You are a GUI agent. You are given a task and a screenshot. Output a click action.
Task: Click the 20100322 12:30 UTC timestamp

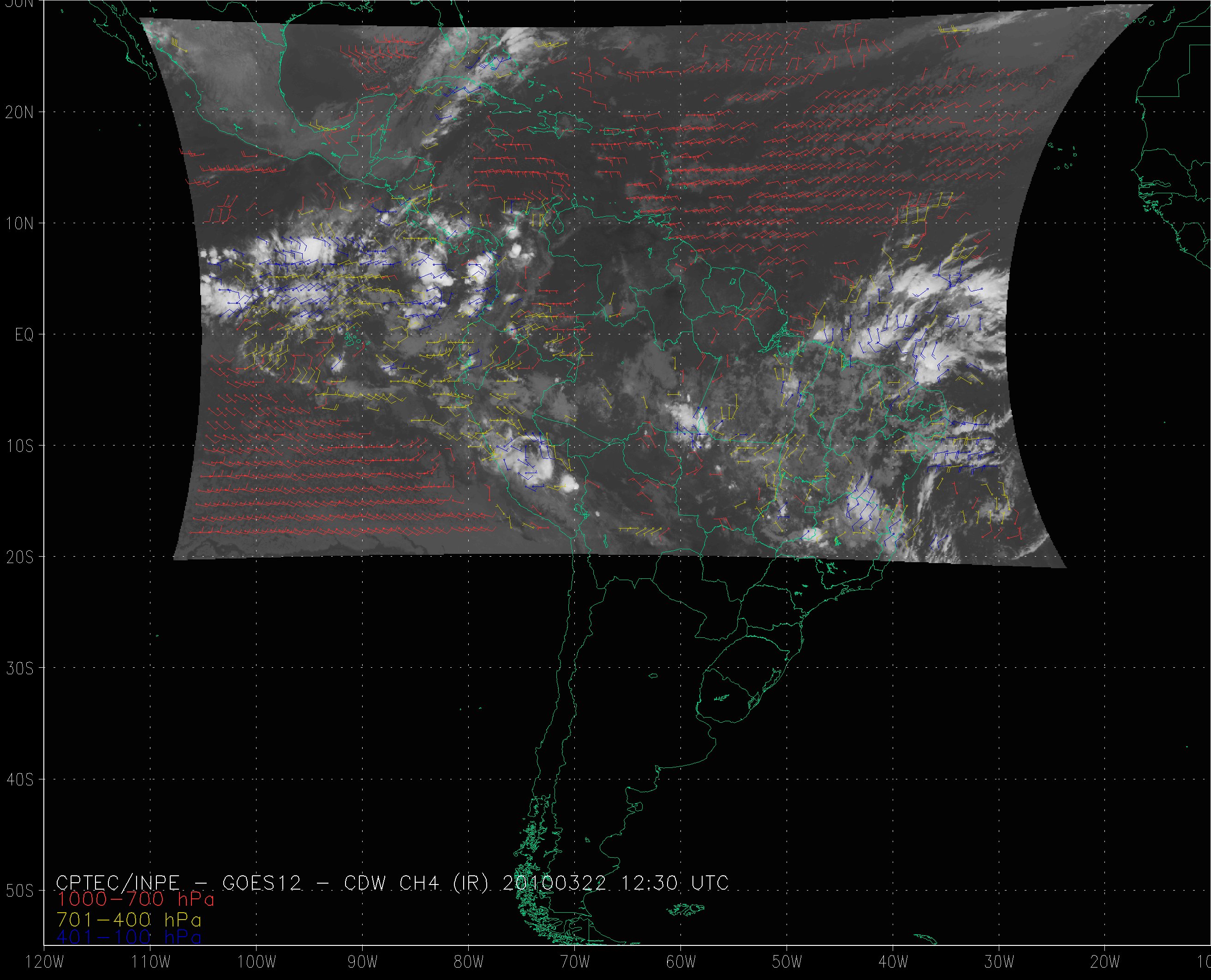pyautogui.click(x=615, y=883)
